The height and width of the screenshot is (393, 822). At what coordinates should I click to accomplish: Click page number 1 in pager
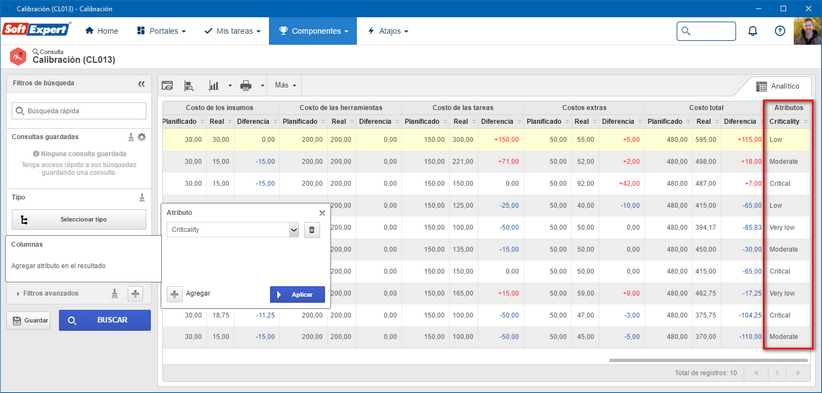pyautogui.click(x=777, y=373)
